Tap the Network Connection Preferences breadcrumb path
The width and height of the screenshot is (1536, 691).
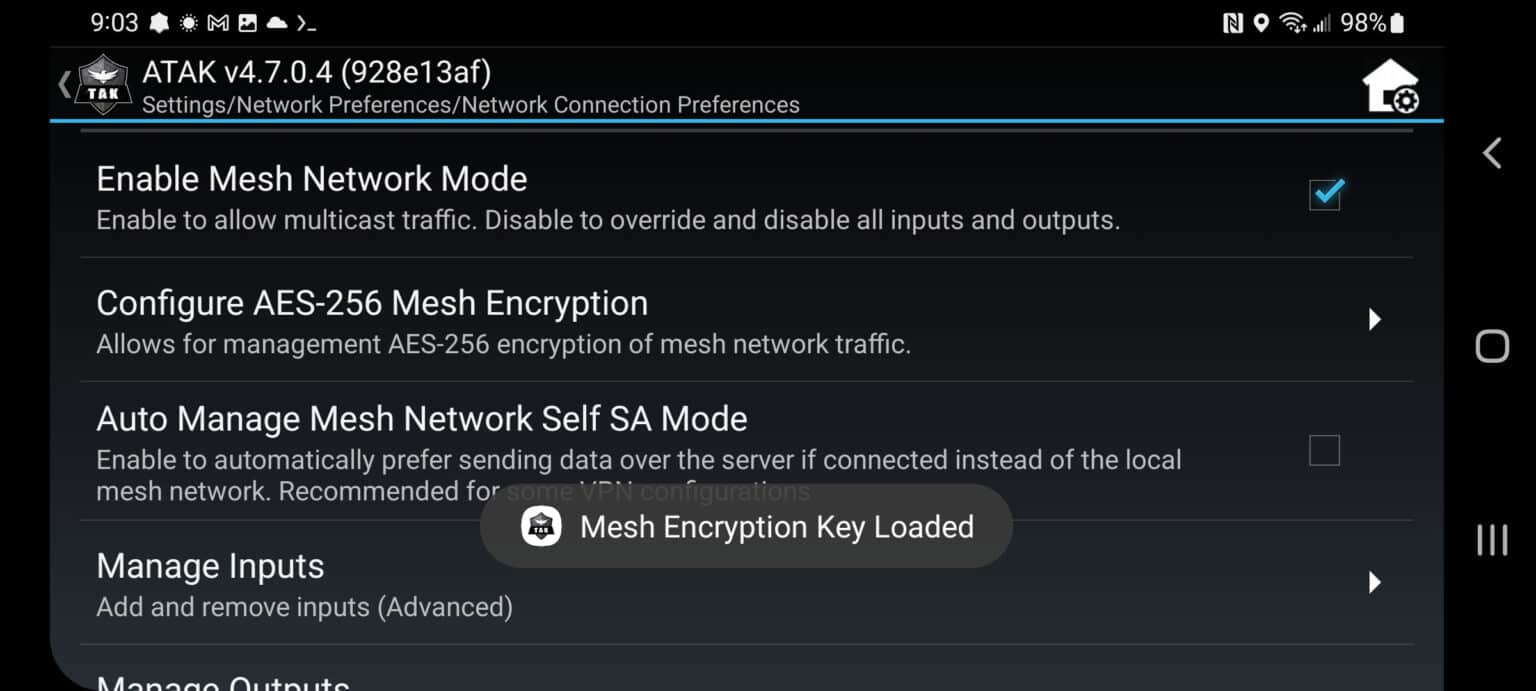(x=470, y=105)
